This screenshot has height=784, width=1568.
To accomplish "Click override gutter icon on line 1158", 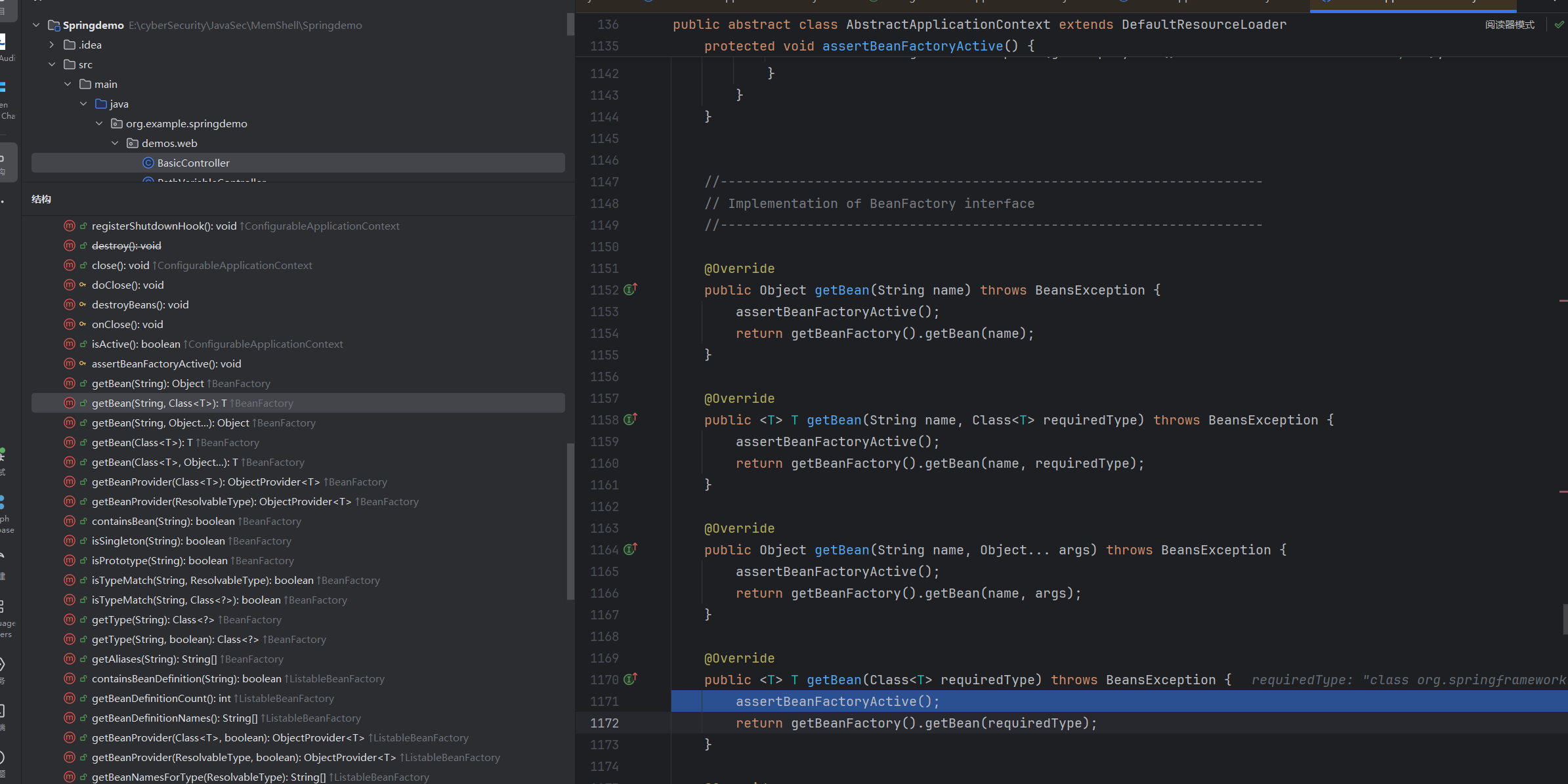I will 630,419.
